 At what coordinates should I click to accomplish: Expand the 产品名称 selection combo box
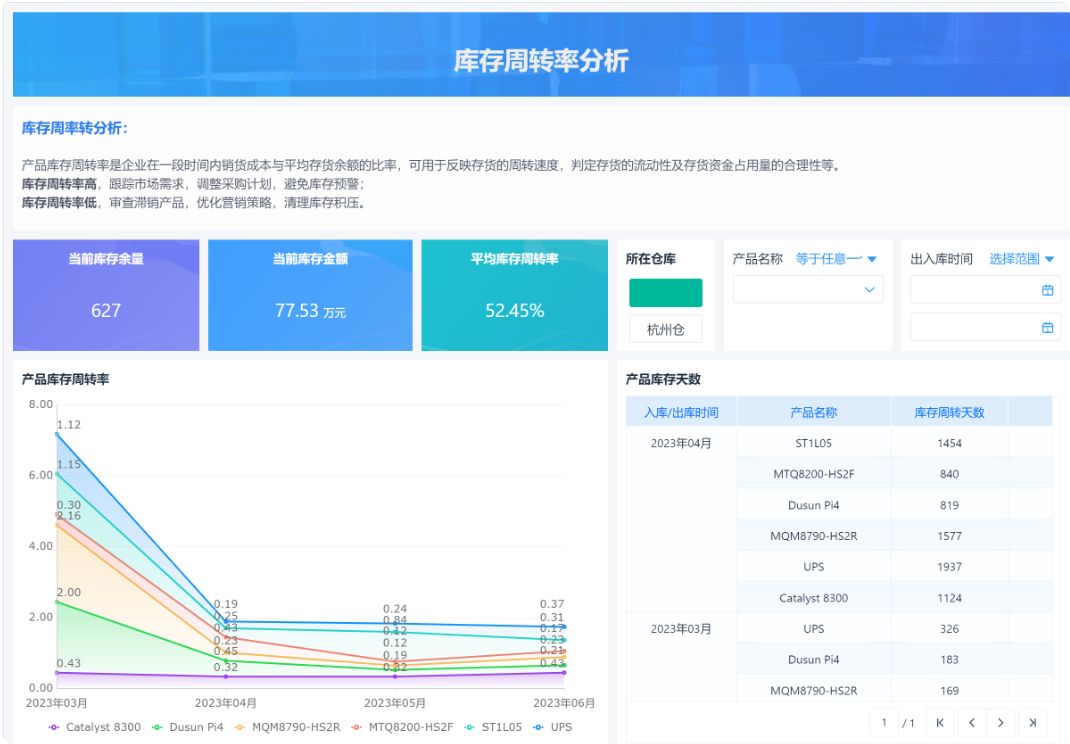[x=808, y=289]
